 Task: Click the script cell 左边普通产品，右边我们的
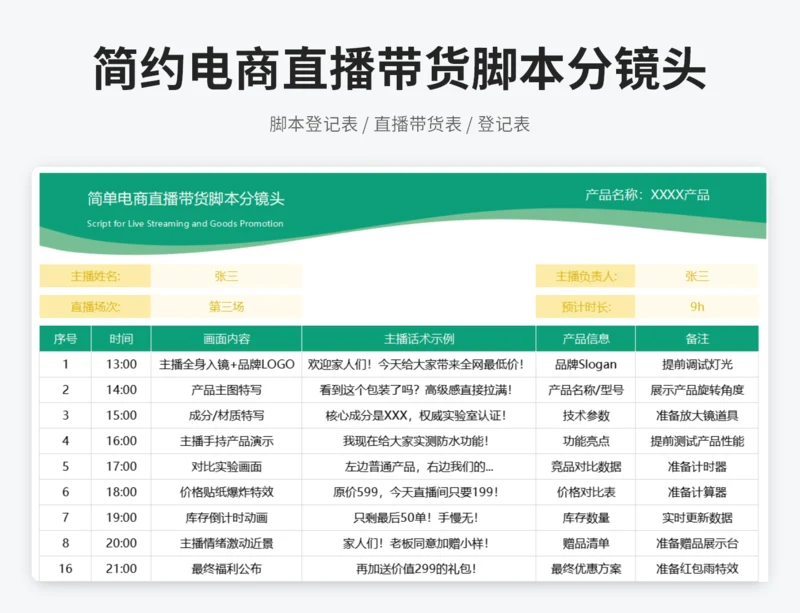pyautogui.click(x=419, y=467)
